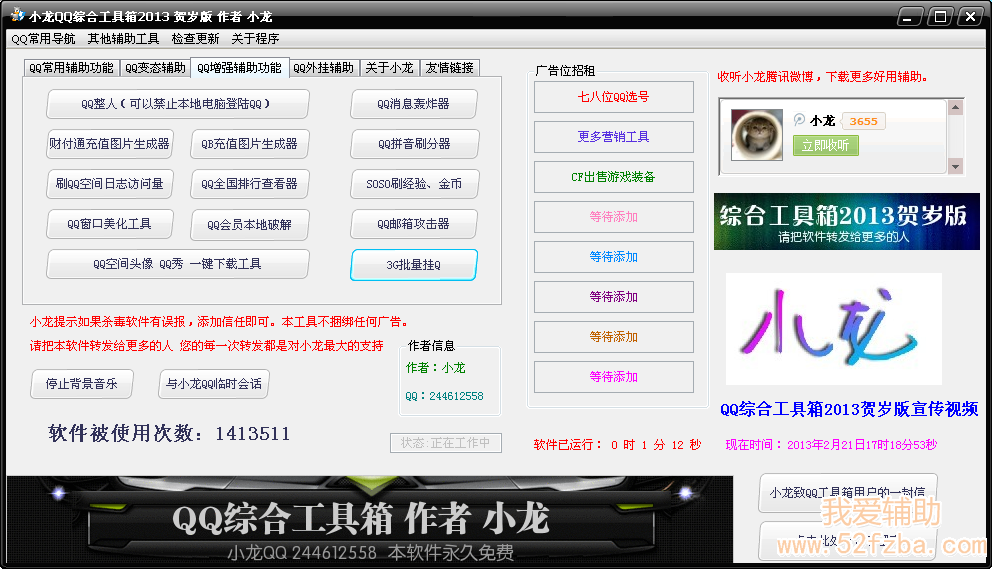Image resolution: width=992 pixels, height=569 pixels.
Task: Click 小龙 cat avatar in weibo widget
Action: (757, 134)
